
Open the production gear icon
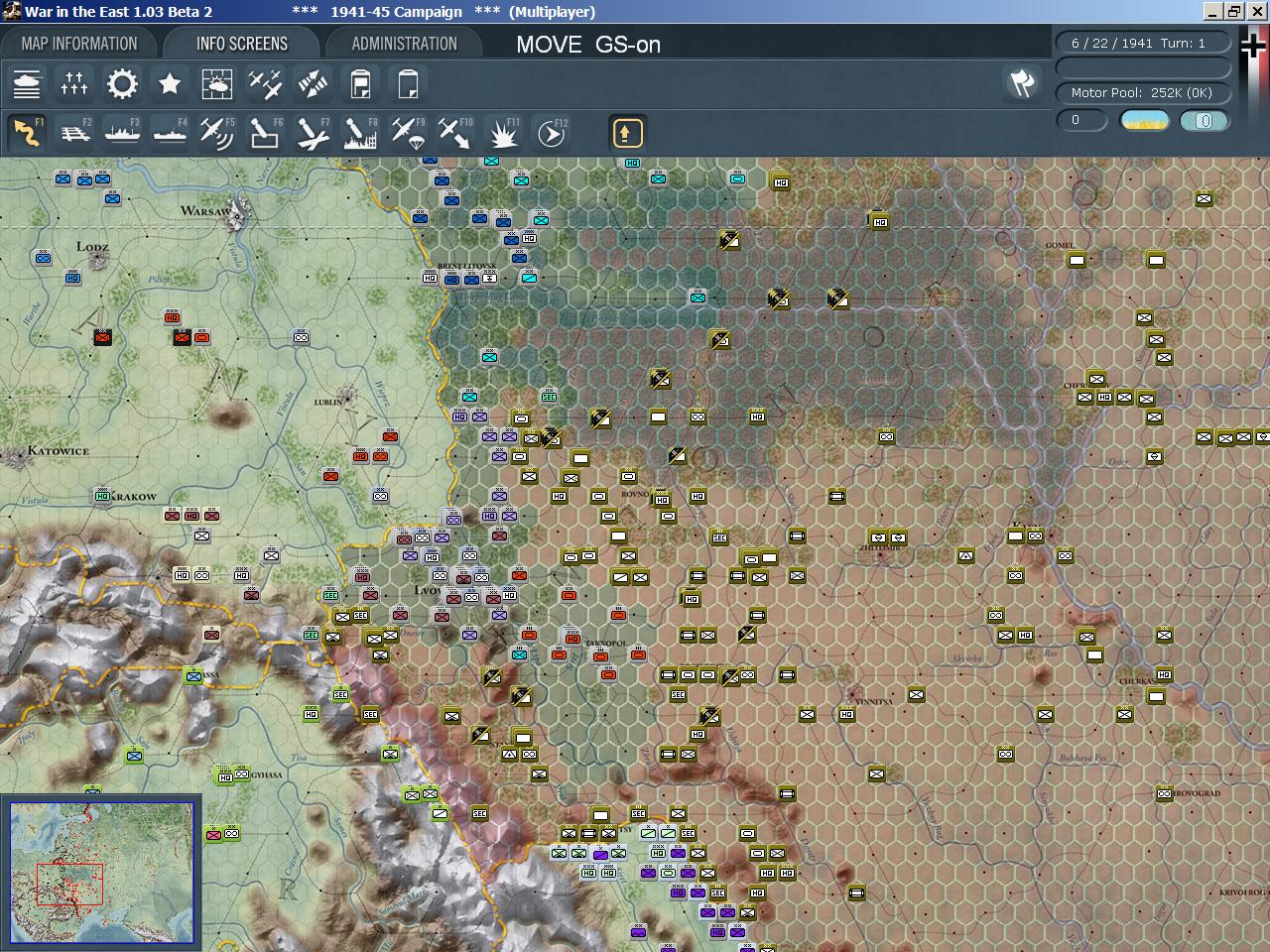122,84
